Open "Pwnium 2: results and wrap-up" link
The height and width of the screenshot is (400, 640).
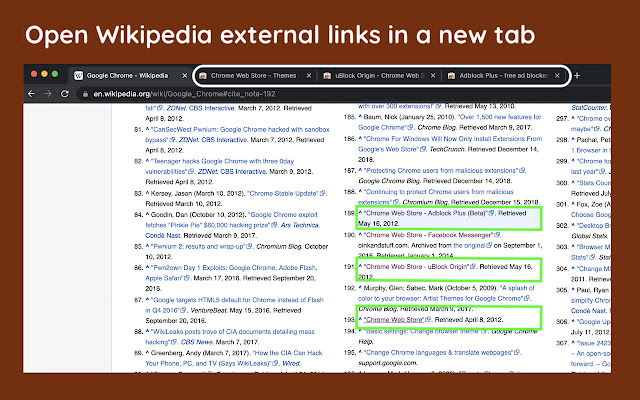click(x=198, y=246)
